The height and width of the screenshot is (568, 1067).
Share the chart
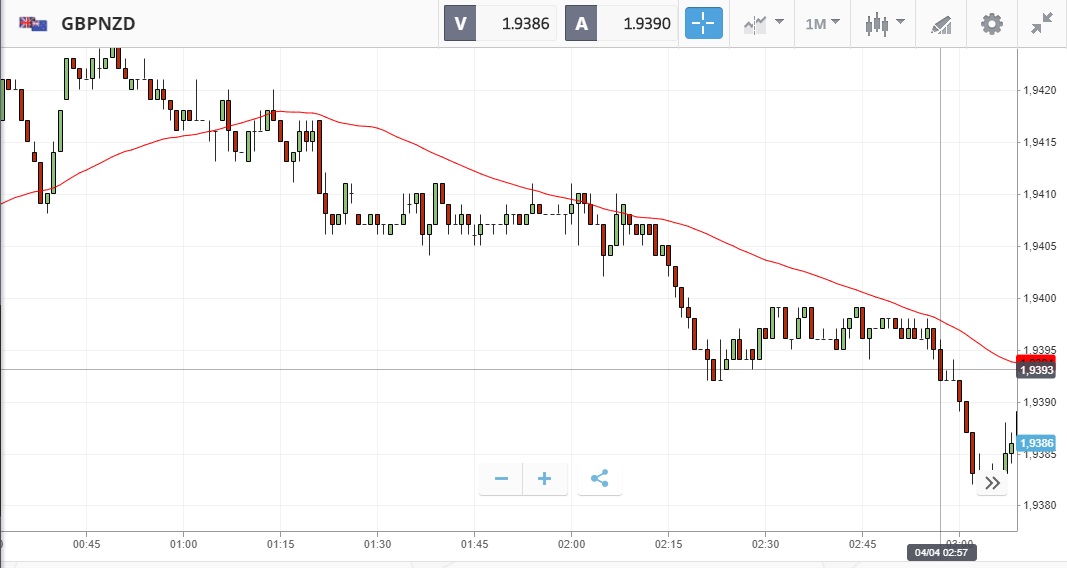pyautogui.click(x=600, y=479)
